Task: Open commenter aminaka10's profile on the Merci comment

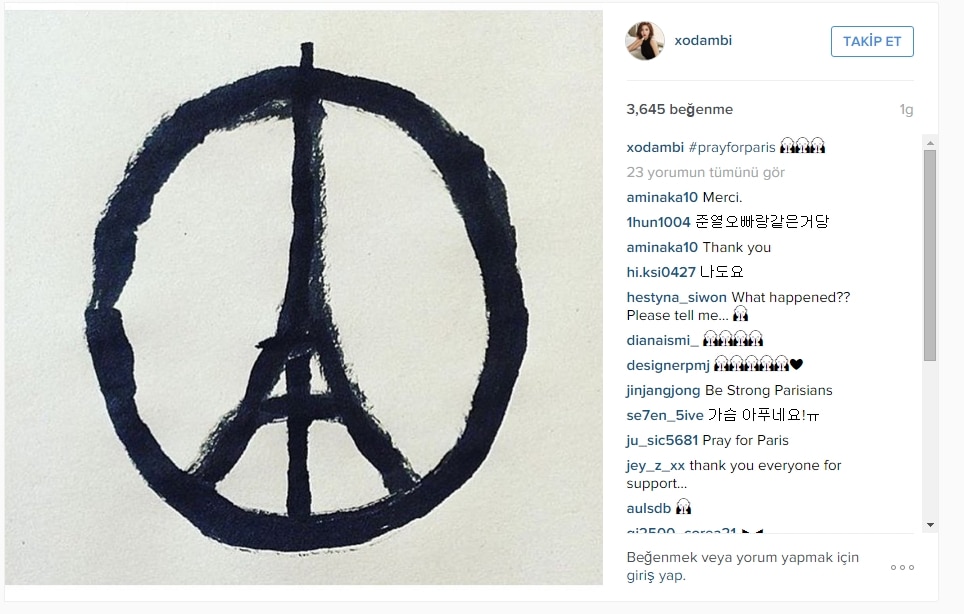Action: click(x=662, y=197)
